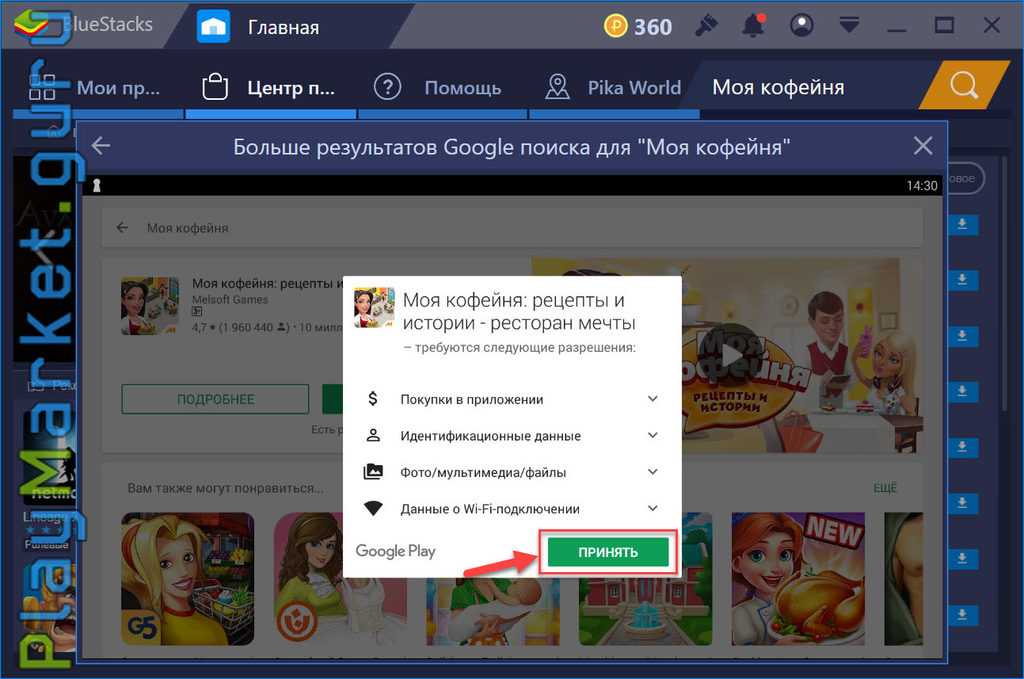The width and height of the screenshot is (1024, 679).
Task: Play the Моя кофейня promo video
Action: 731,356
